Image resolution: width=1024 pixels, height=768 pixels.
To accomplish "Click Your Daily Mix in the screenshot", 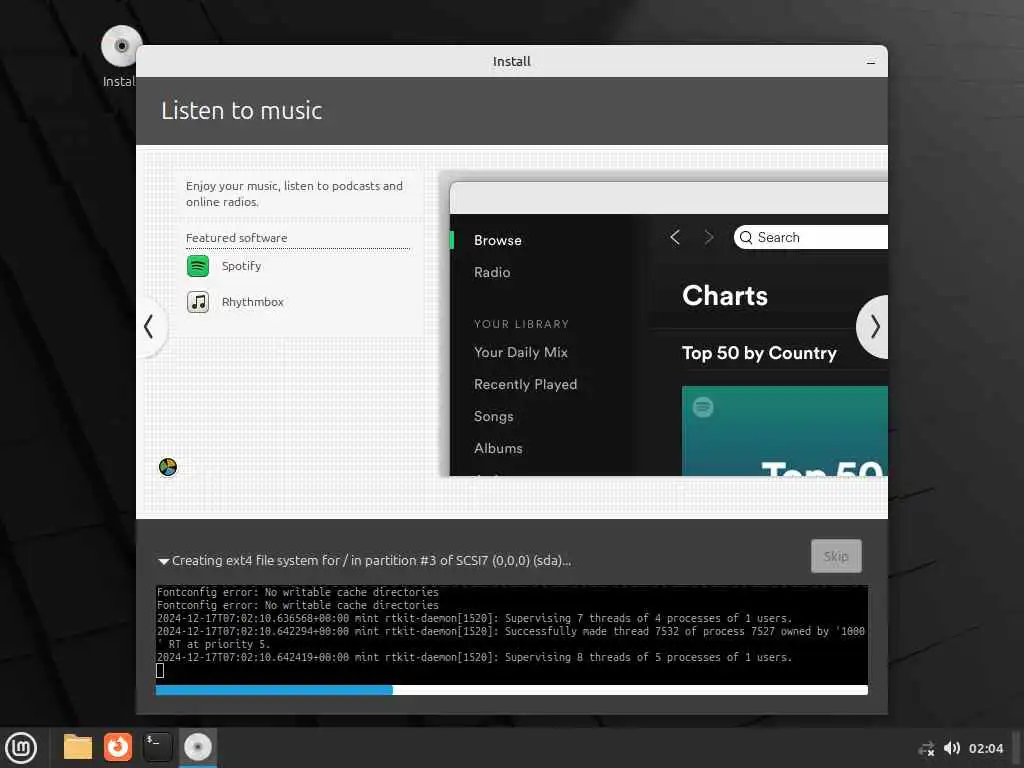I will click(x=520, y=352).
